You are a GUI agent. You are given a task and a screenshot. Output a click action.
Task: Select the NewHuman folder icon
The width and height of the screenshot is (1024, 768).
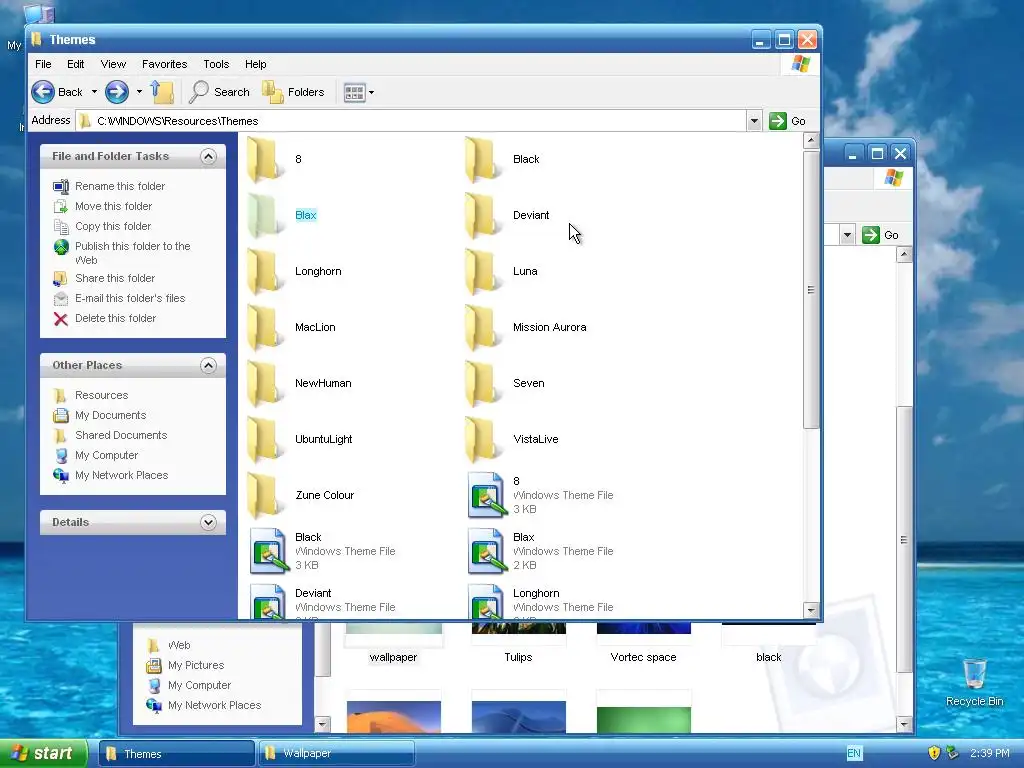266,384
